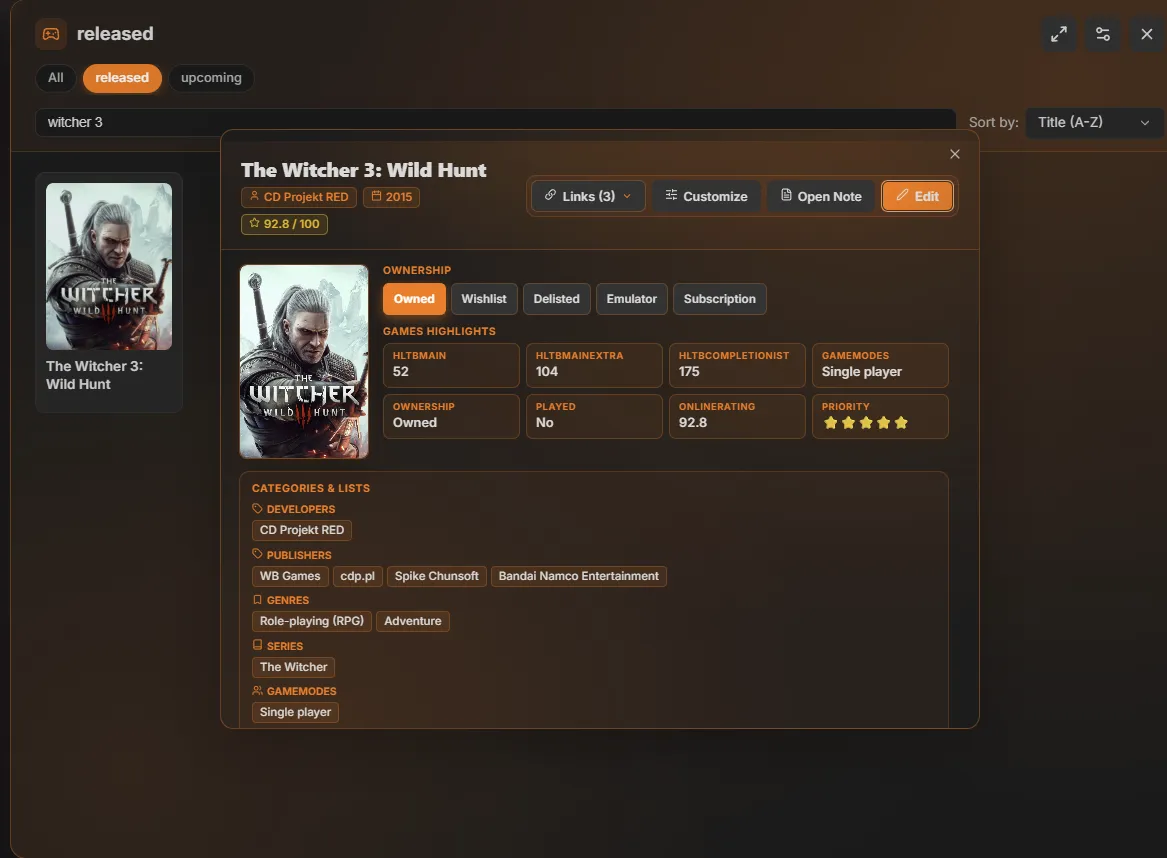Image resolution: width=1167 pixels, height=858 pixels.
Task: Click the Bandai Namco Entertainment publisher tag
Action: (578, 576)
